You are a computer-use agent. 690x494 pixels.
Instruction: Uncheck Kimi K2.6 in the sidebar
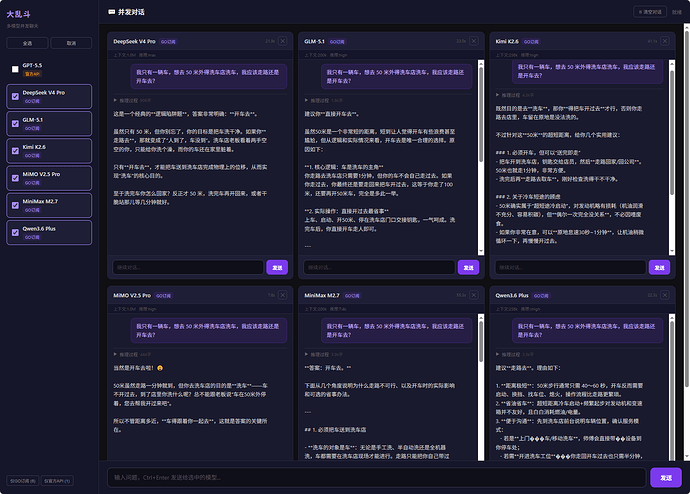(15, 151)
